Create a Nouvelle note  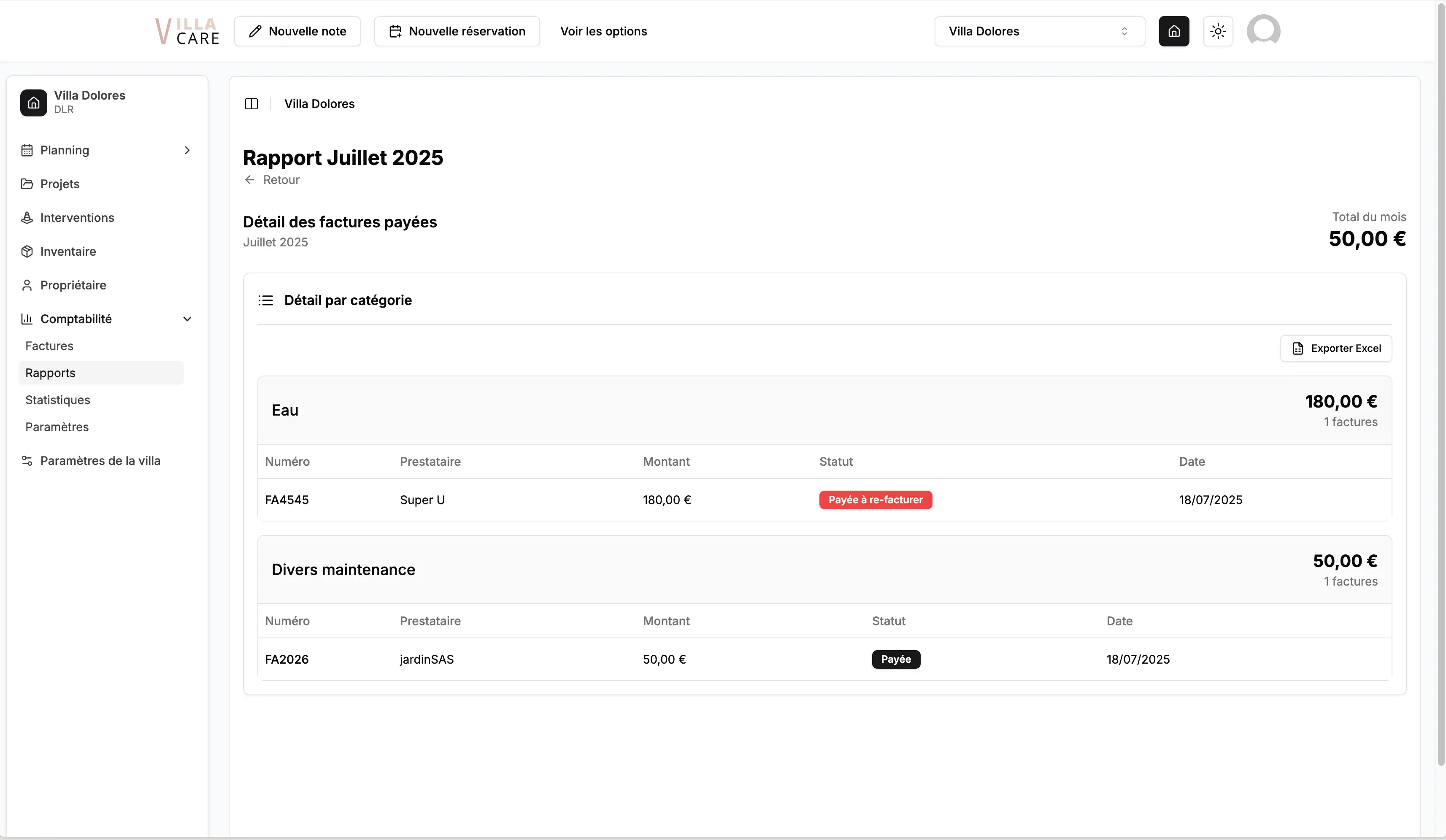point(297,31)
